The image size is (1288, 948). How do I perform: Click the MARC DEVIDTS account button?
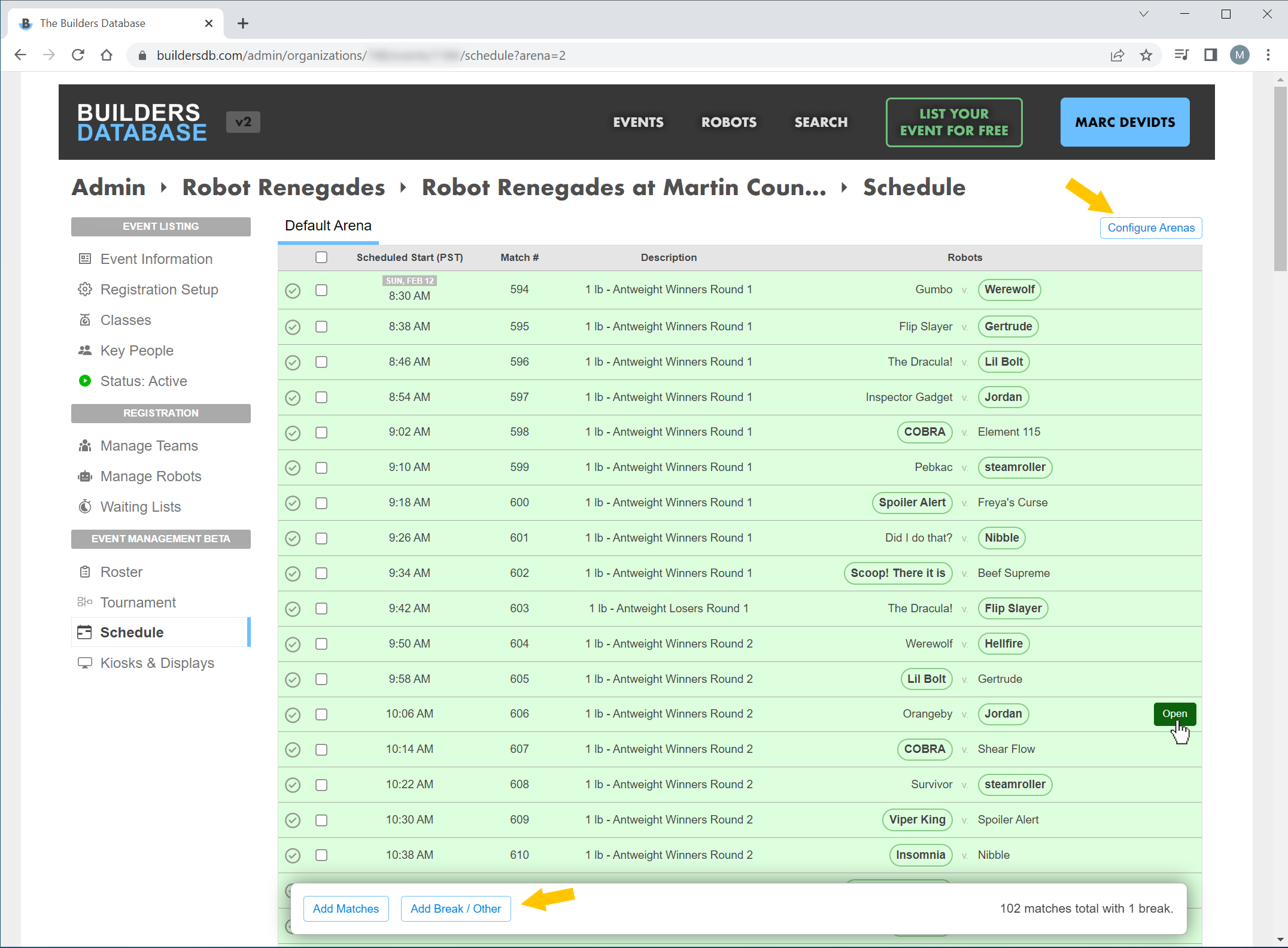click(x=1125, y=122)
